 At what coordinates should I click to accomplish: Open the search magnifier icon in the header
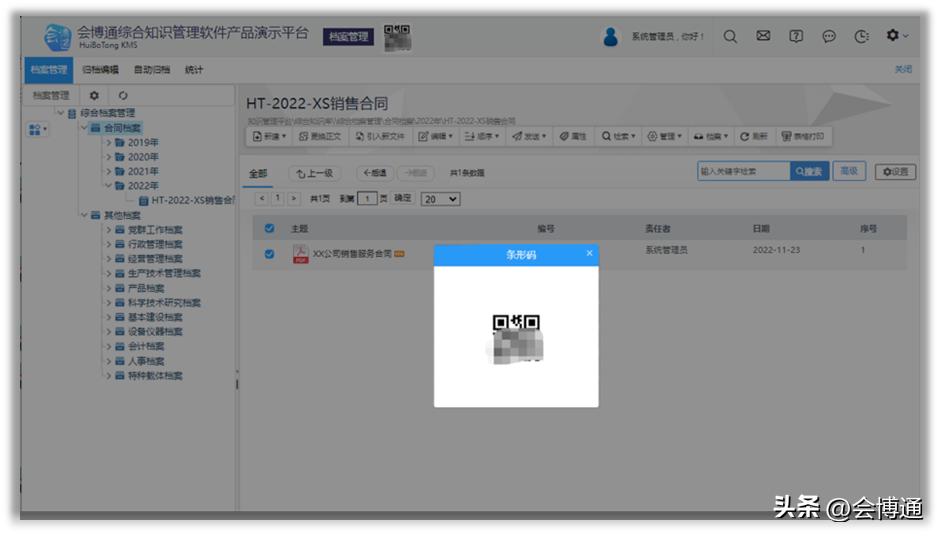730,37
